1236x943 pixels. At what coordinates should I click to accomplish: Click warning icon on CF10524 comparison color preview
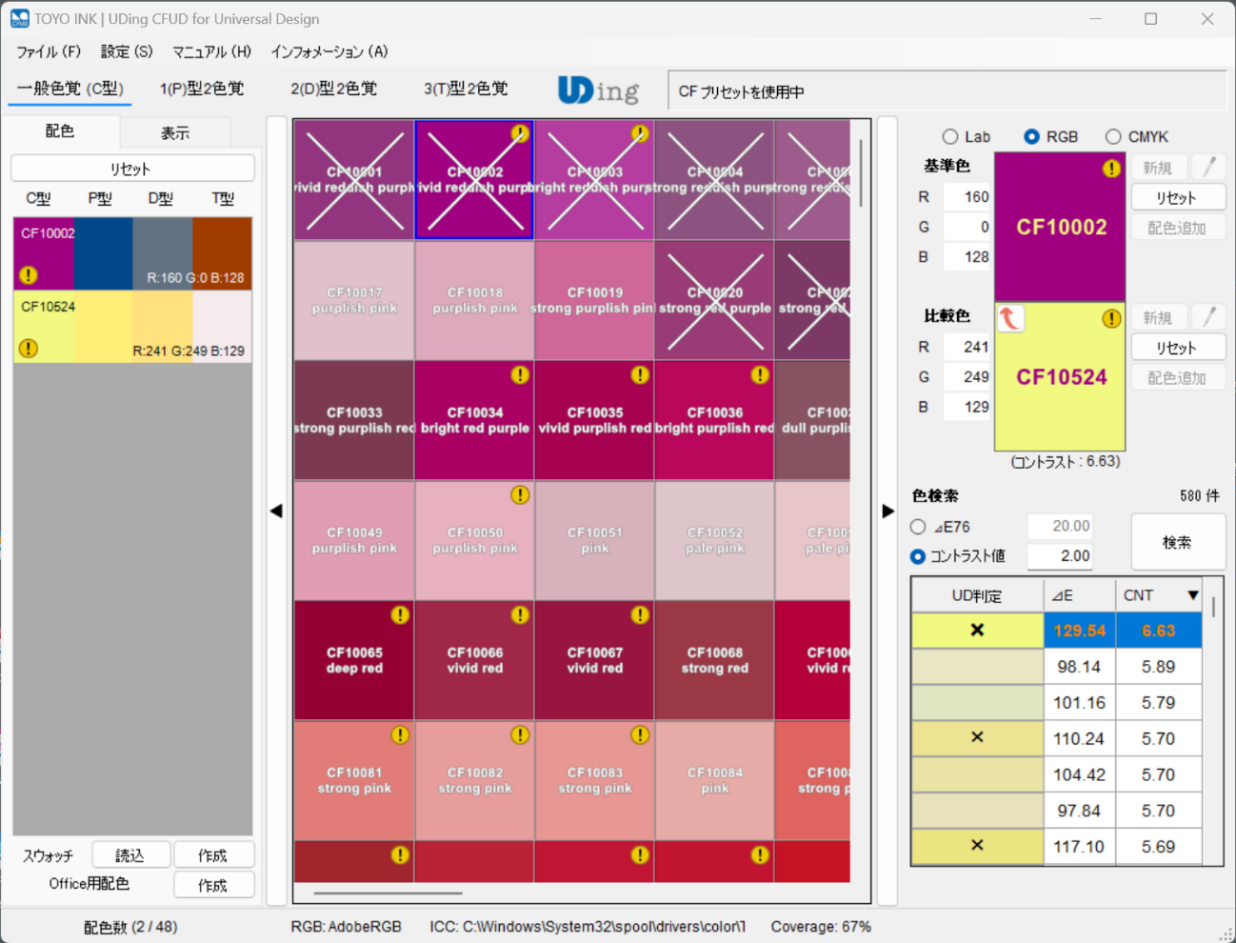click(x=1111, y=319)
